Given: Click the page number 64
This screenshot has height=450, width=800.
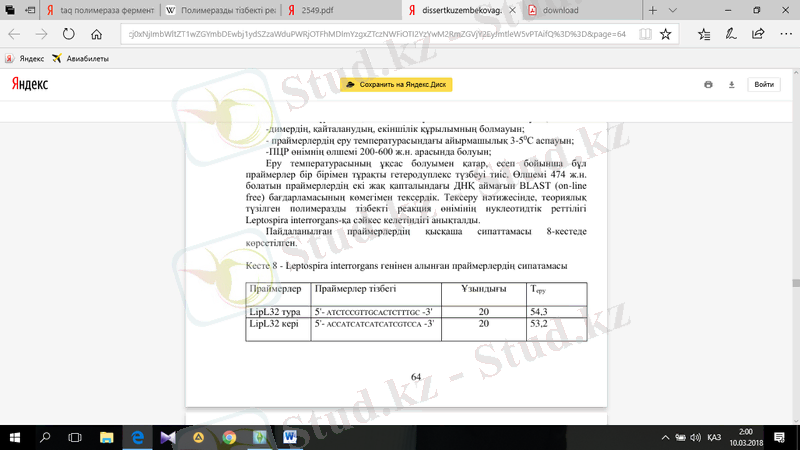Looking at the screenshot, I should 416,377.
